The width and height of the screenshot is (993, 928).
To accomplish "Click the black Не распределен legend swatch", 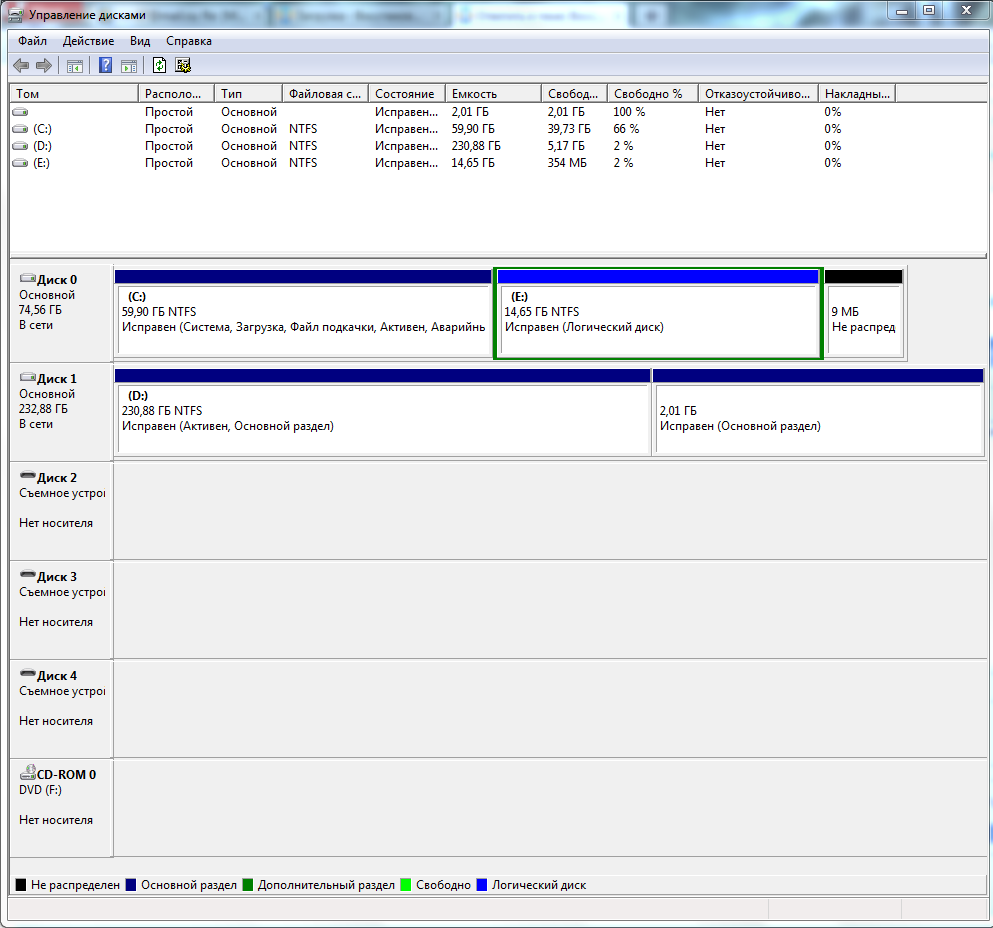I will click(x=21, y=885).
